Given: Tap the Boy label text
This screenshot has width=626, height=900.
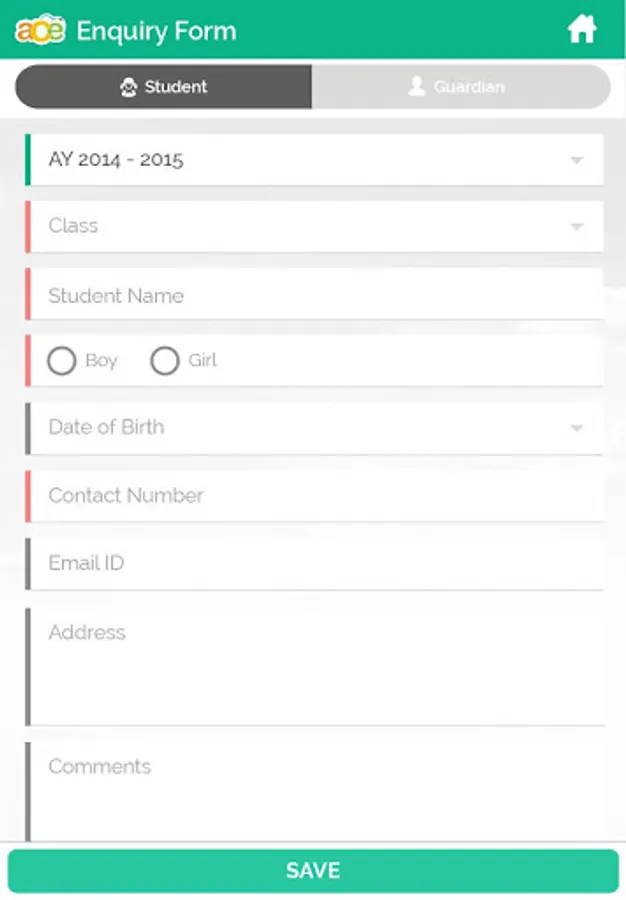Looking at the screenshot, I should pos(101,361).
